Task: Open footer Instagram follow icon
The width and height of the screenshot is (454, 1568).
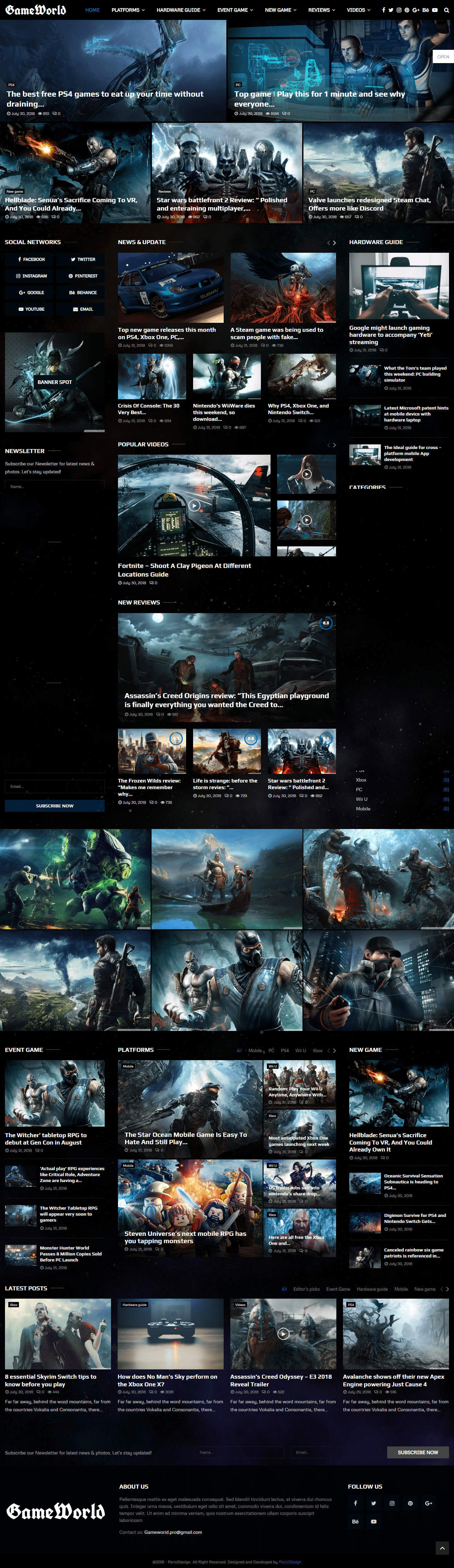Action: [x=392, y=1503]
